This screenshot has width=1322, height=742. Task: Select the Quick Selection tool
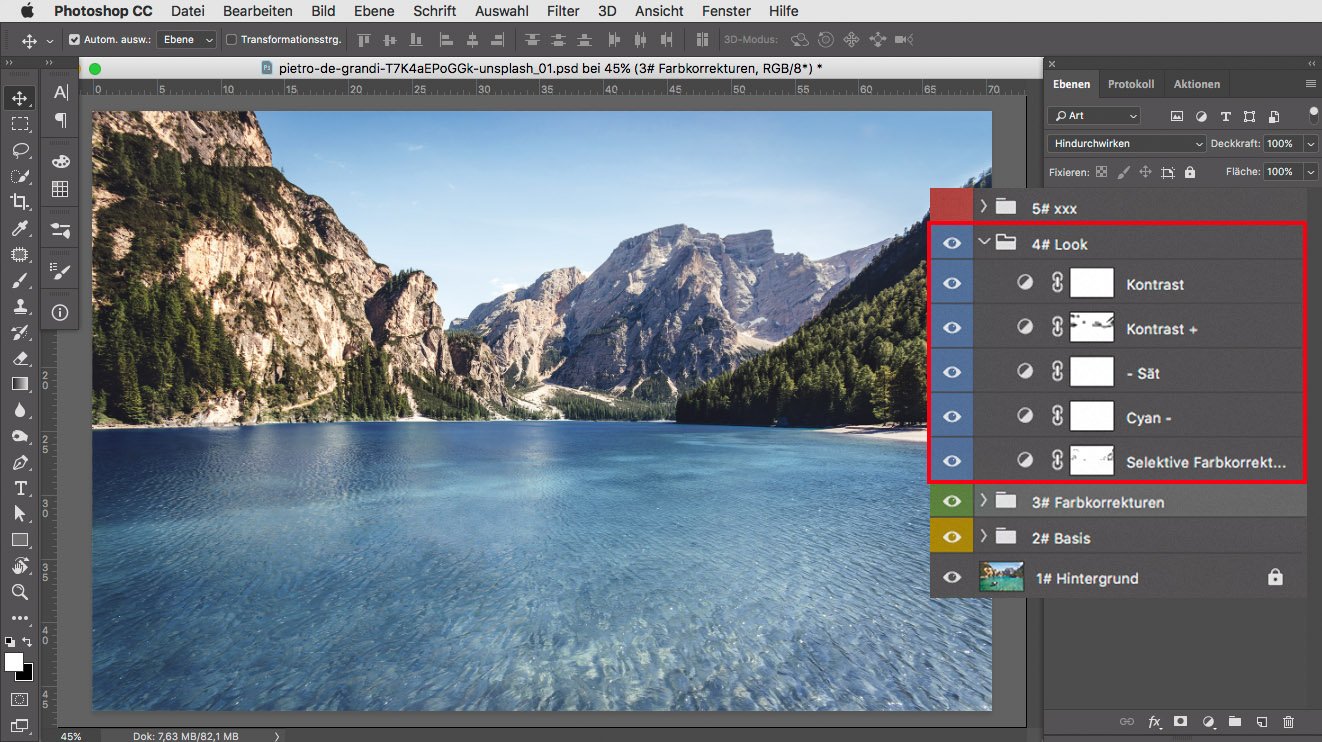pyautogui.click(x=20, y=176)
